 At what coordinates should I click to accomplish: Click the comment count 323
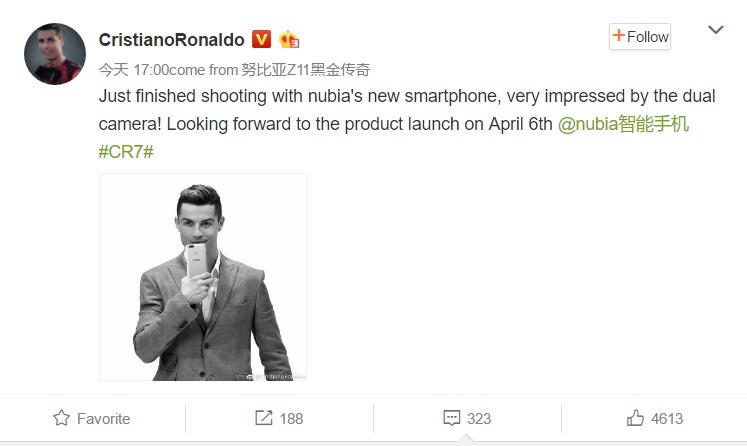tap(479, 418)
